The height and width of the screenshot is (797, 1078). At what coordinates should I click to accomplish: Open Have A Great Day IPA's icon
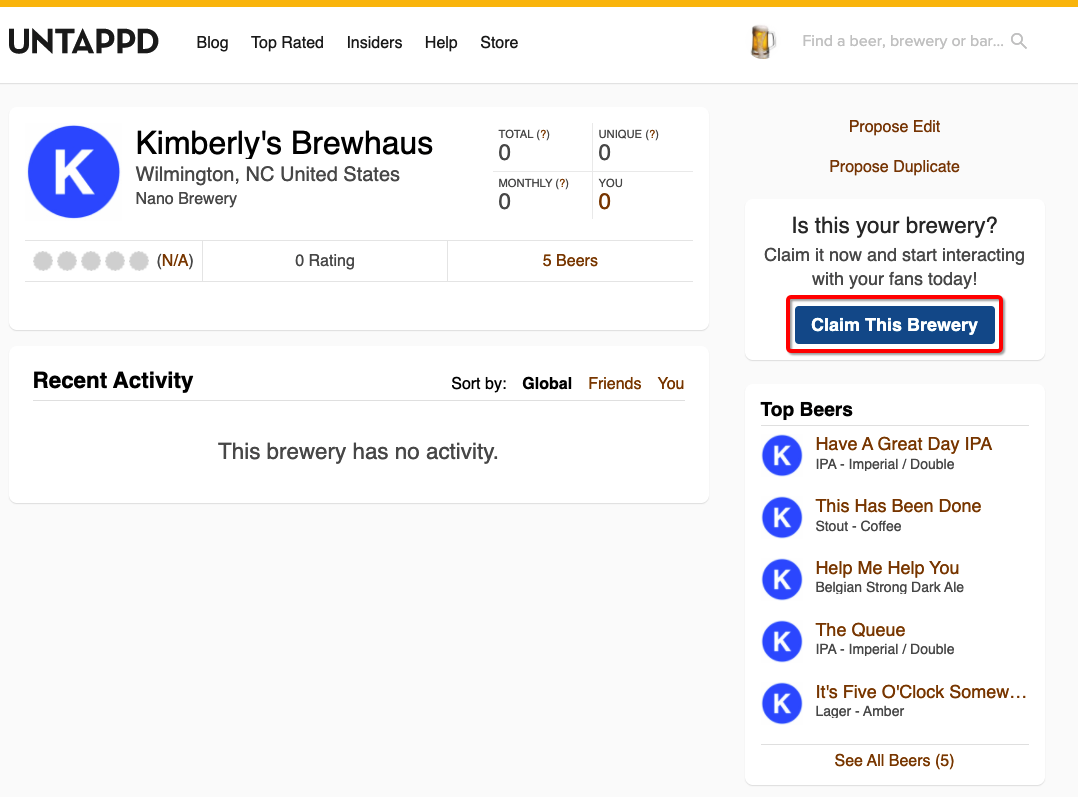pyautogui.click(x=782, y=455)
